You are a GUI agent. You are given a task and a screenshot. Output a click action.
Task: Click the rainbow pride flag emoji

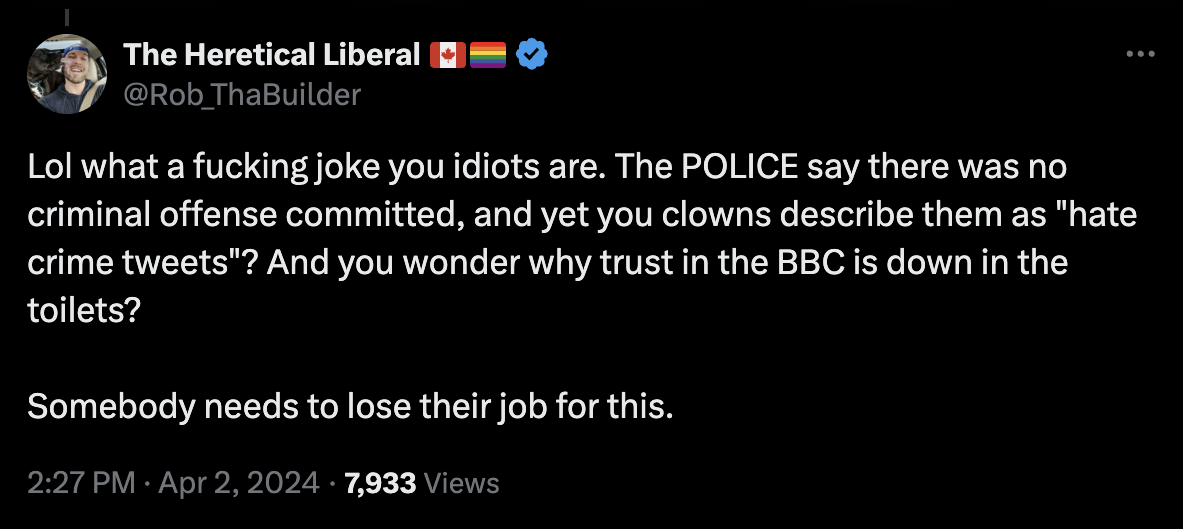click(x=487, y=55)
